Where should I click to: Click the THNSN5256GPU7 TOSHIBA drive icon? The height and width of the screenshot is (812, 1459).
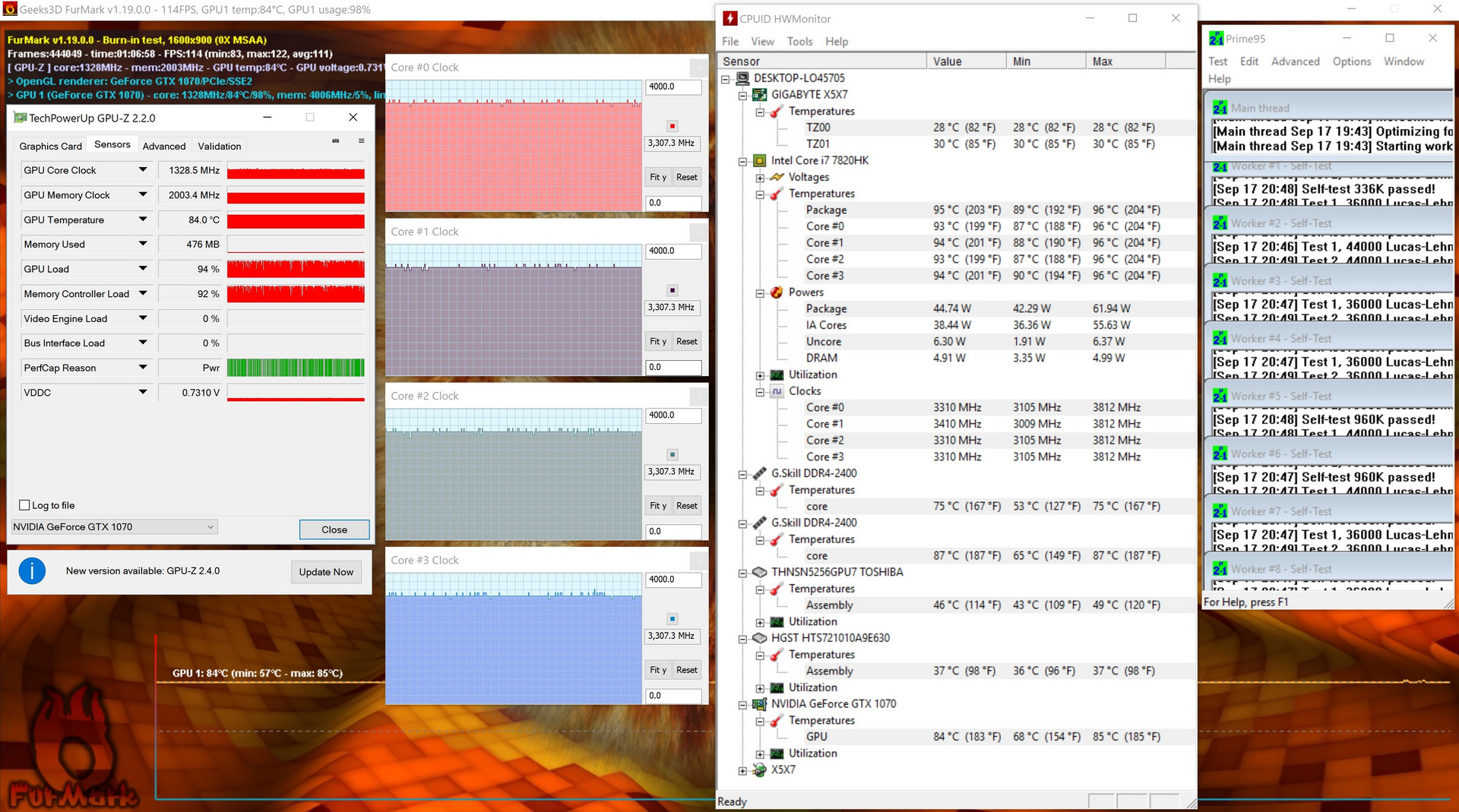click(x=759, y=572)
